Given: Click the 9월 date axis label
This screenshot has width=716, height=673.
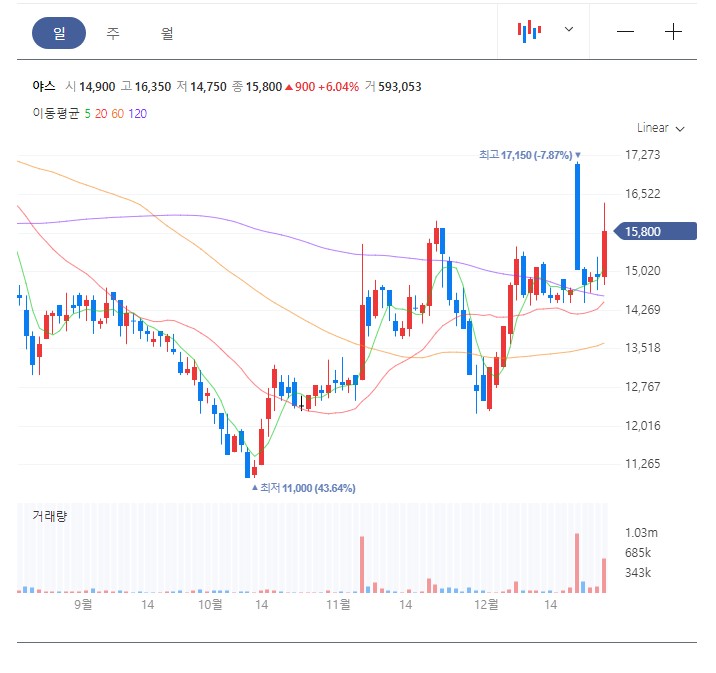Looking at the screenshot, I should tap(83, 605).
